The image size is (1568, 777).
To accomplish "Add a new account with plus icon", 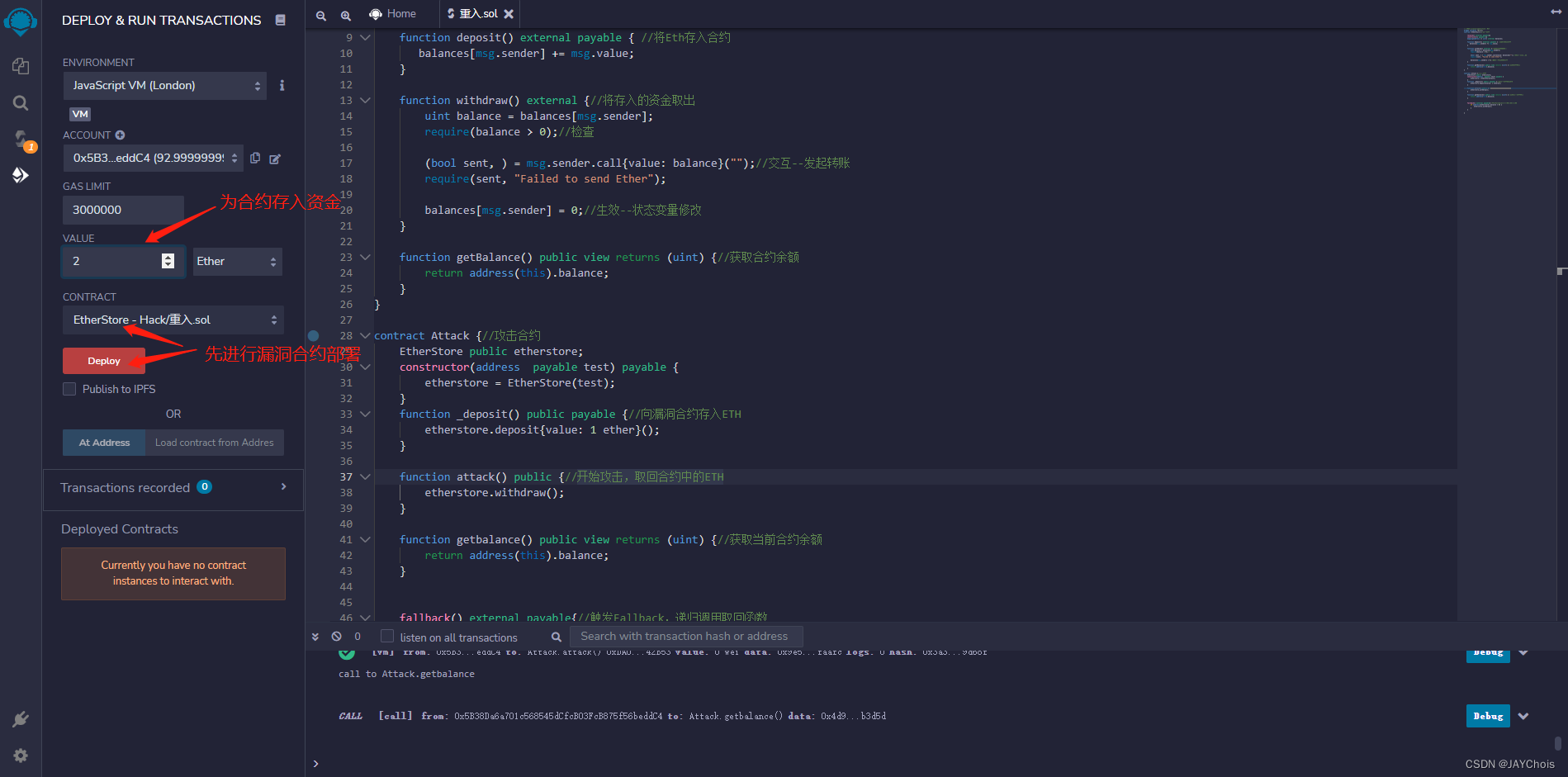I will point(120,135).
